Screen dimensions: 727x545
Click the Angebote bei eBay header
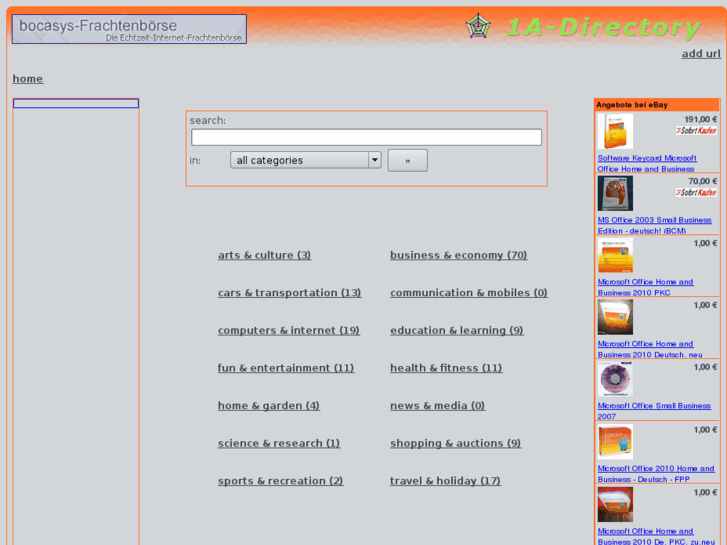click(657, 105)
